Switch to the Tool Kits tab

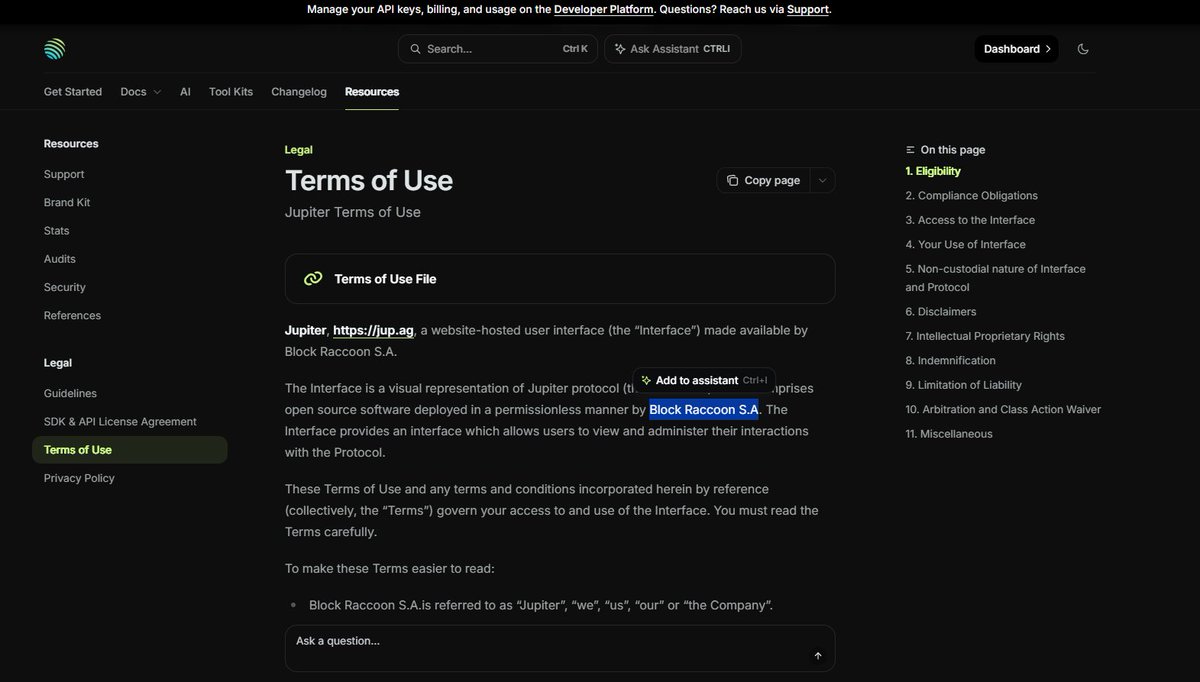(x=231, y=92)
